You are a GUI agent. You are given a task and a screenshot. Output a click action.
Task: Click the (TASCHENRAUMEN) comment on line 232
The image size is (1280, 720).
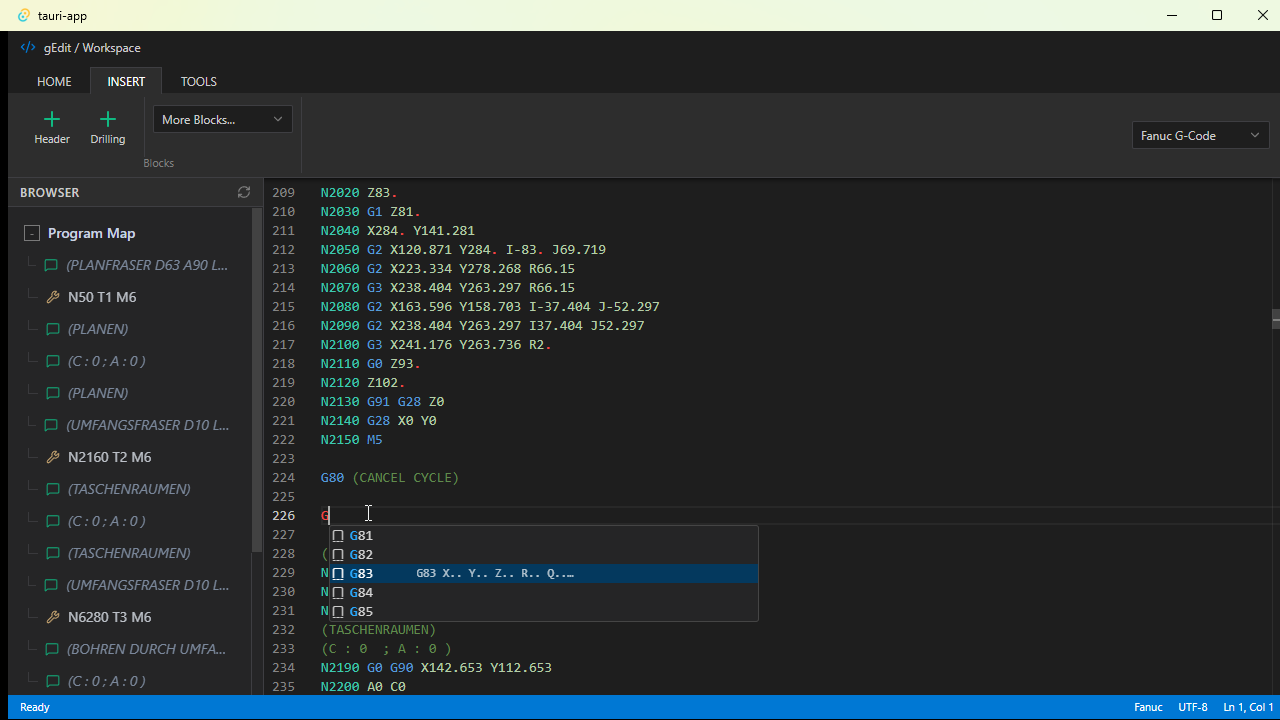(379, 630)
